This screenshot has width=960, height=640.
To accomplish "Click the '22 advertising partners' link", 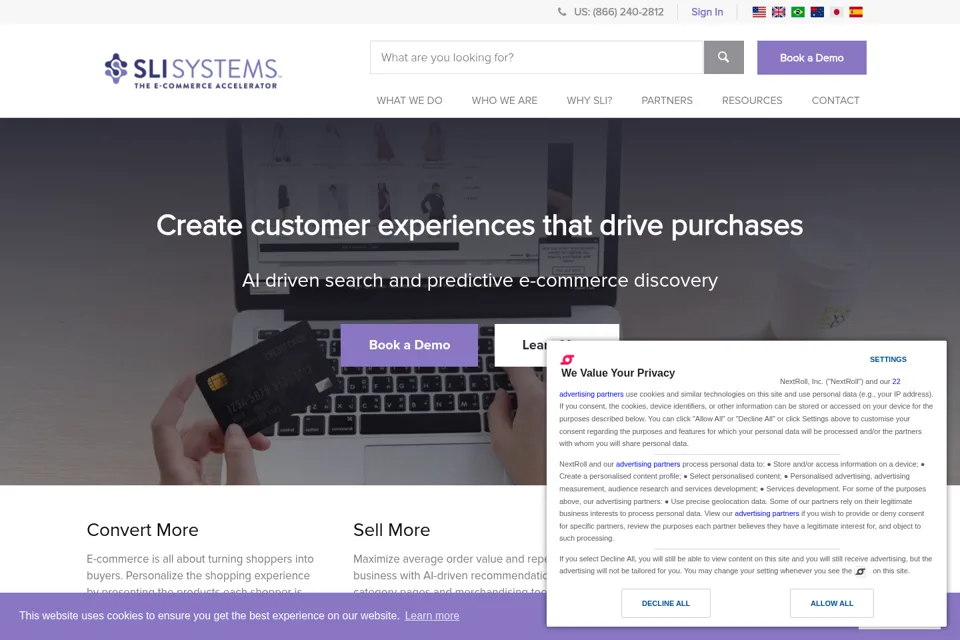I will pos(591,394).
